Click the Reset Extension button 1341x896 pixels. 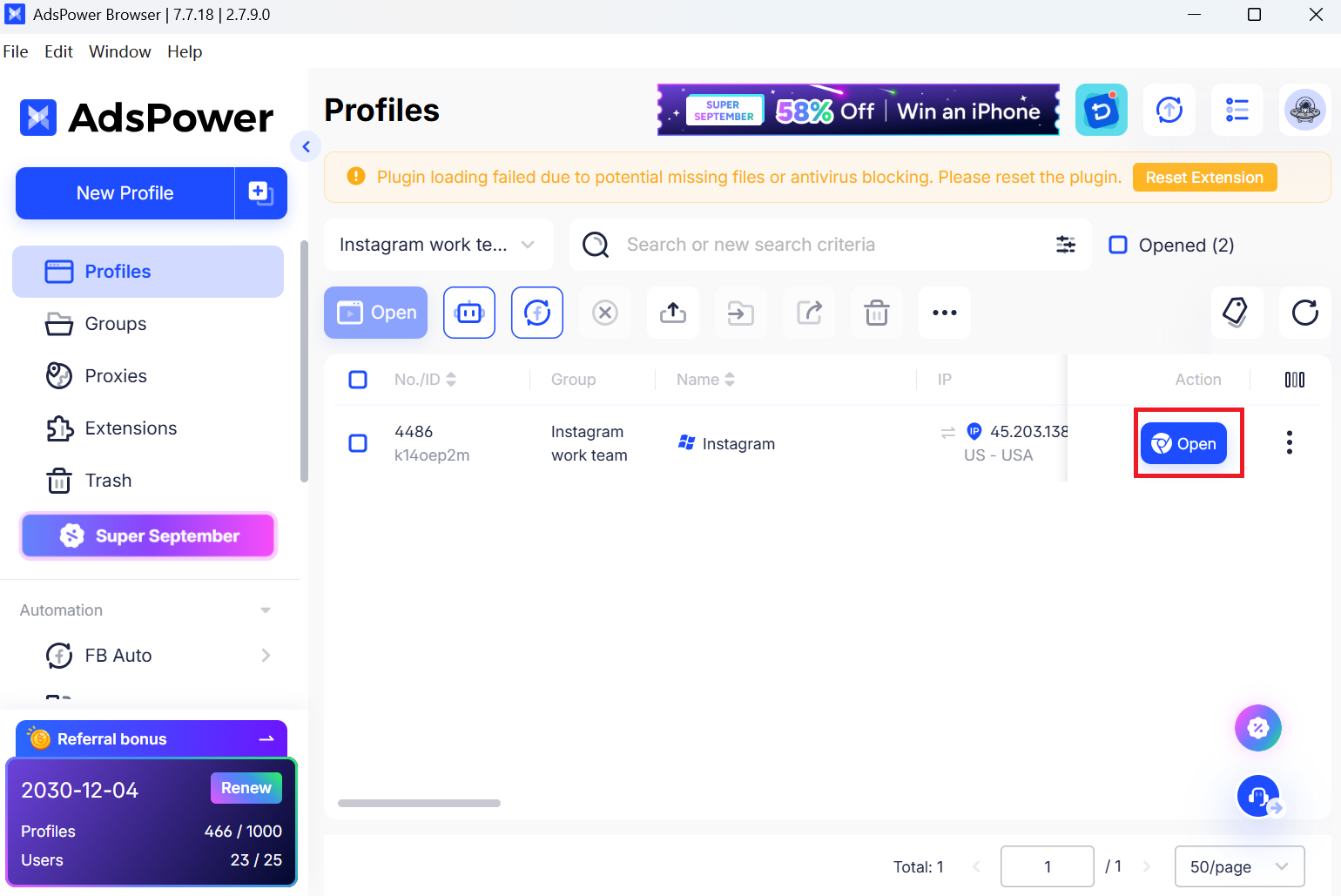point(1204,178)
